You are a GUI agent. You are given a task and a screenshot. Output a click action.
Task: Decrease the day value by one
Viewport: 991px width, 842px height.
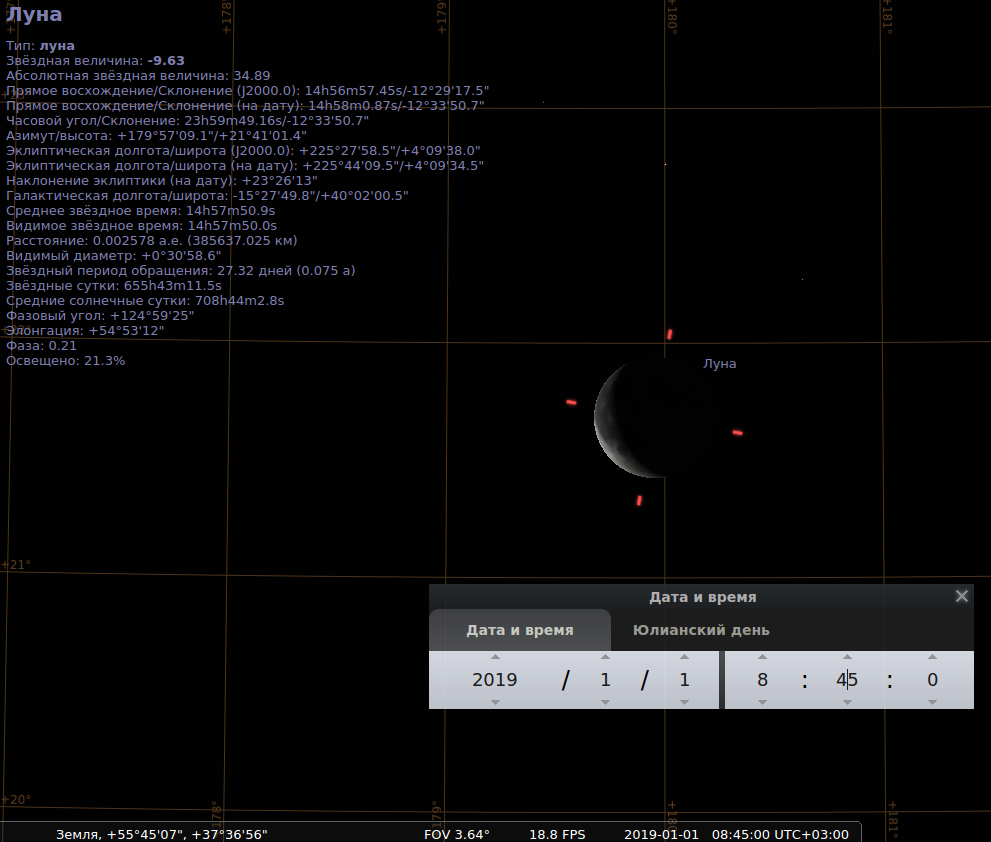pyautogui.click(x=684, y=702)
